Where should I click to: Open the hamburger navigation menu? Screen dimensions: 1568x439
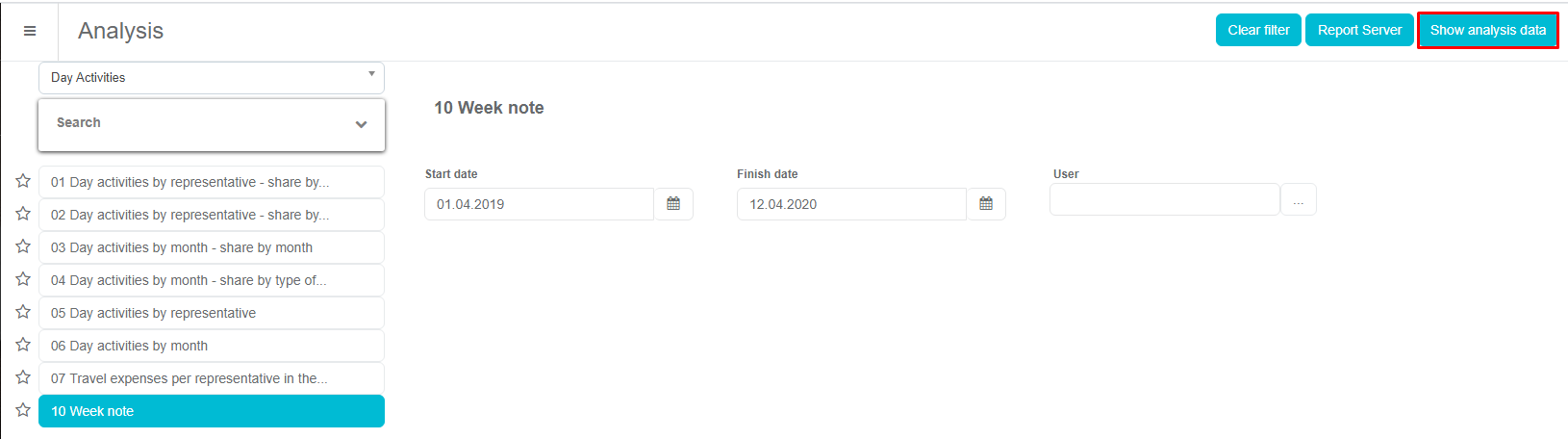click(30, 31)
